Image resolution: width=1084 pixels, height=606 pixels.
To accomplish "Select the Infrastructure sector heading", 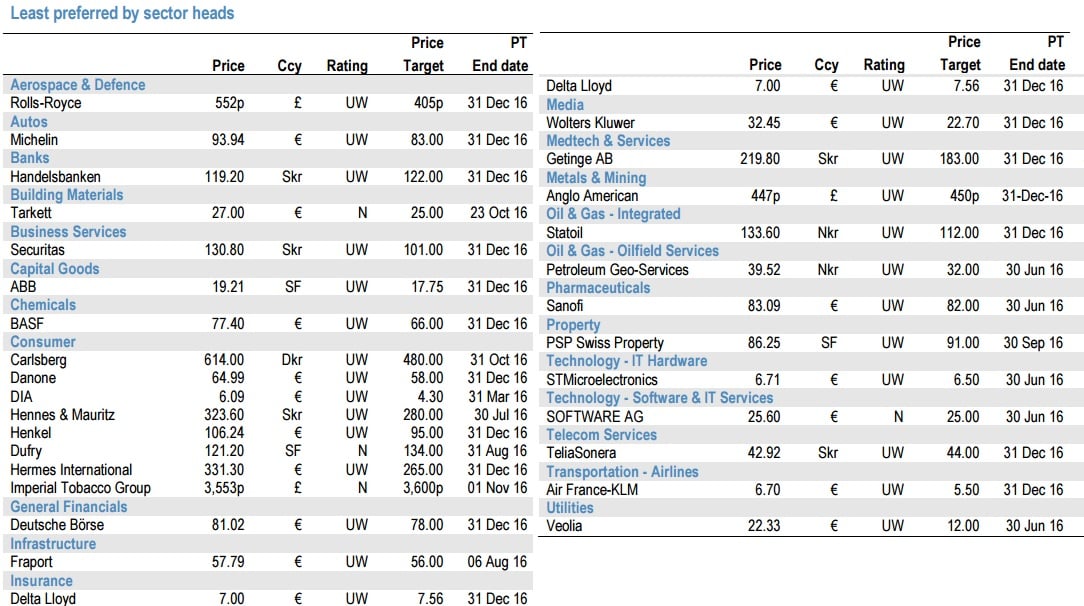I will (x=53, y=544).
